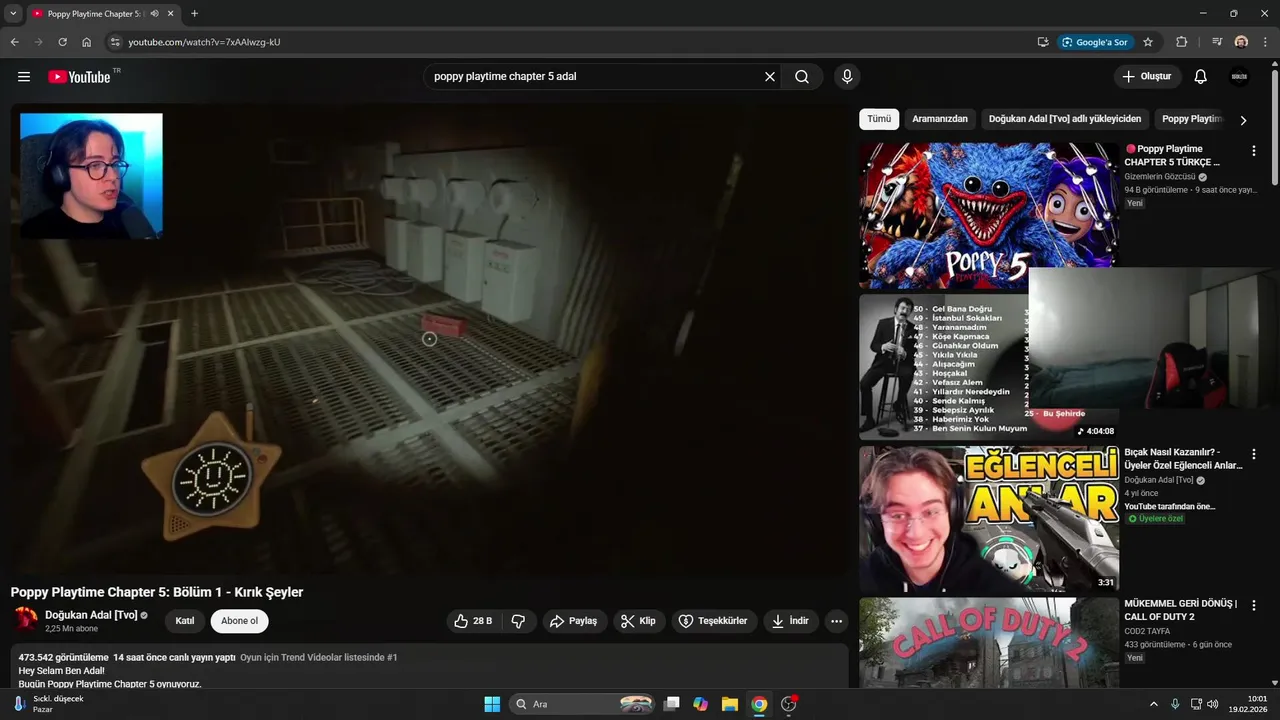Screen dimensions: 1280x720
Task: Open the Poppy Playtime CHAPTER 5 TÜRKÇE thumbnail
Action: point(989,216)
